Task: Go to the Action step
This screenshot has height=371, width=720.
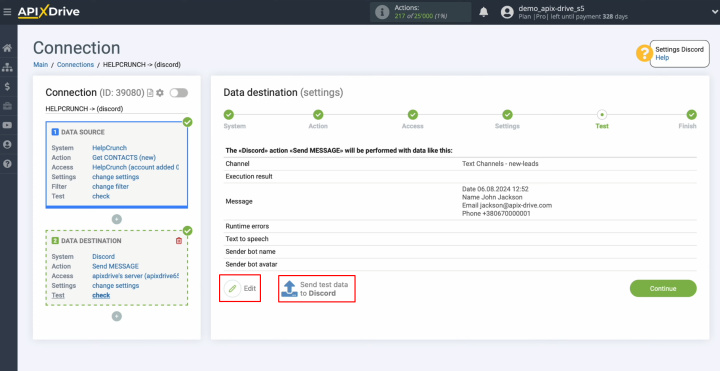Action: tap(318, 115)
